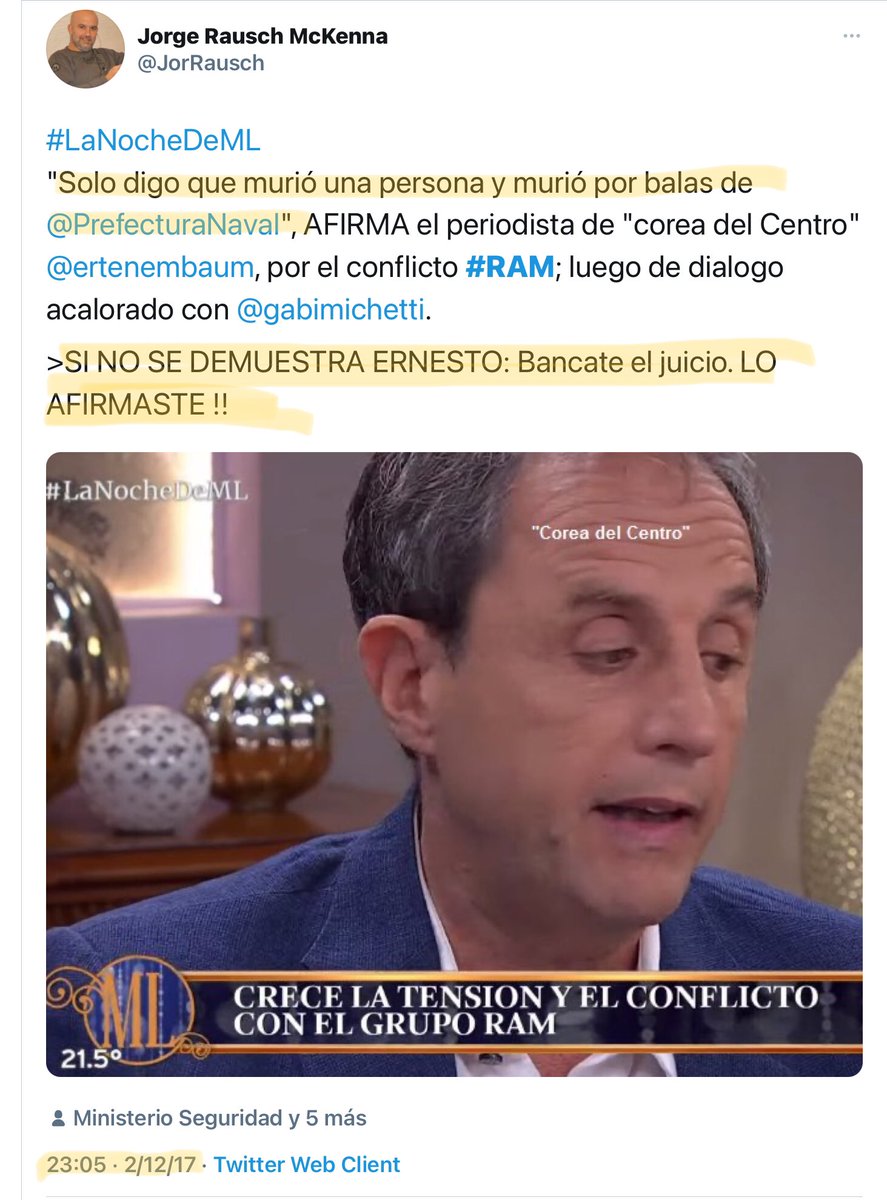887x1200 pixels.
Task: Open the #LaNocheDeML hashtag in the tweet text
Action: (153, 140)
